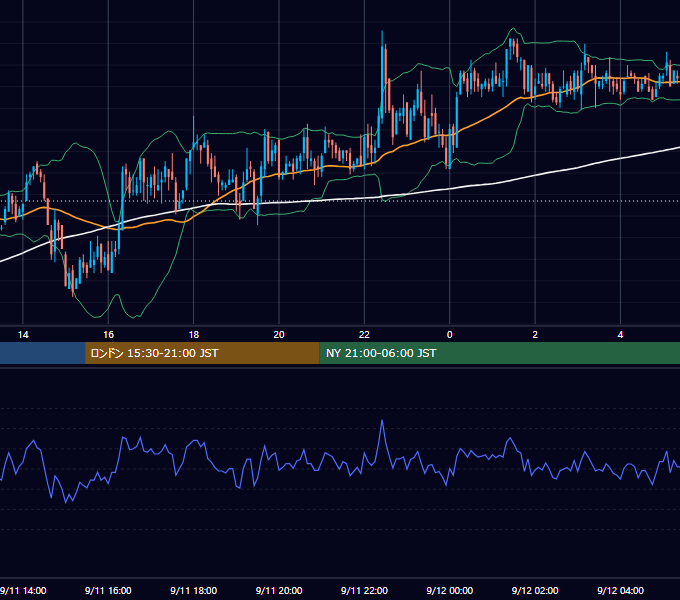
Task: Click the 9/11 18:00 time label
Action: click(x=193, y=590)
